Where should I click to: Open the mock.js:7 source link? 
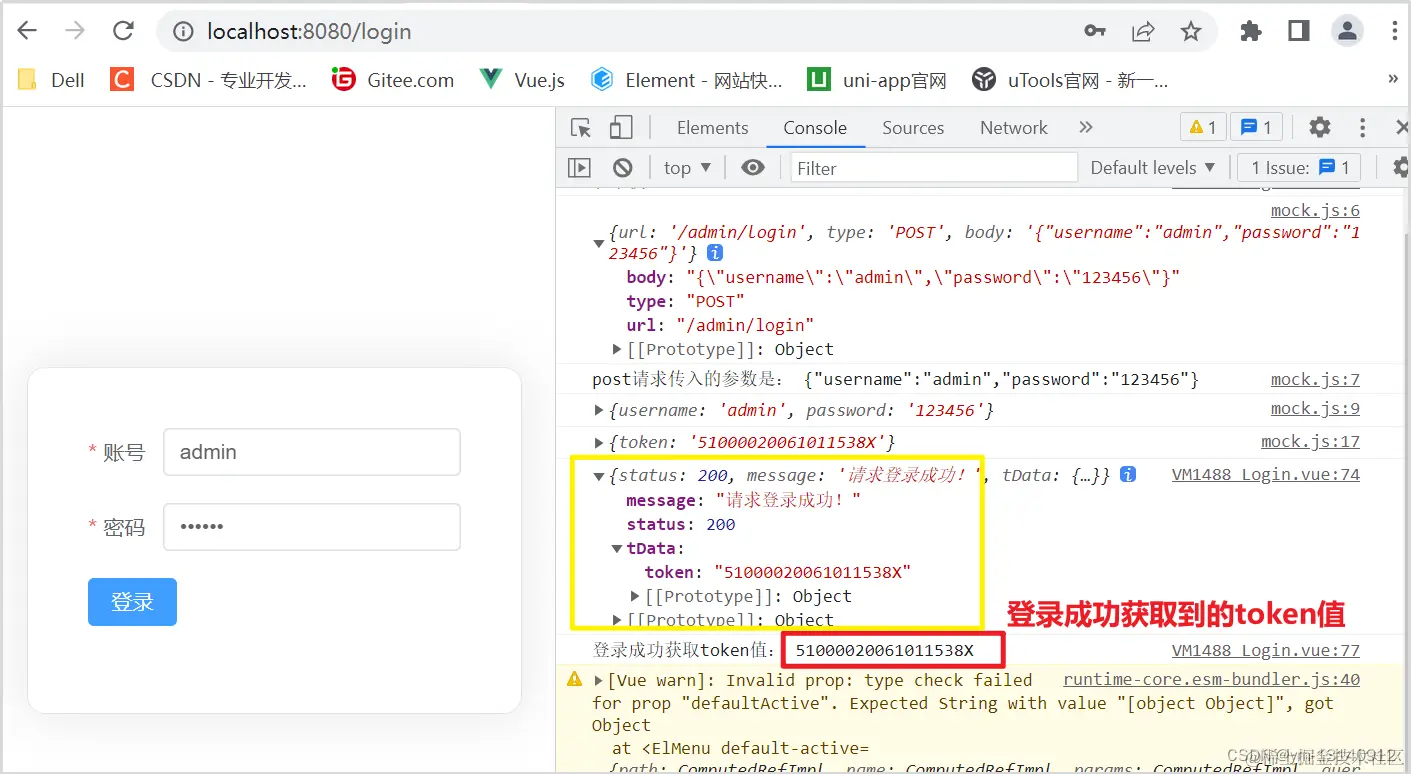pyautogui.click(x=1315, y=379)
